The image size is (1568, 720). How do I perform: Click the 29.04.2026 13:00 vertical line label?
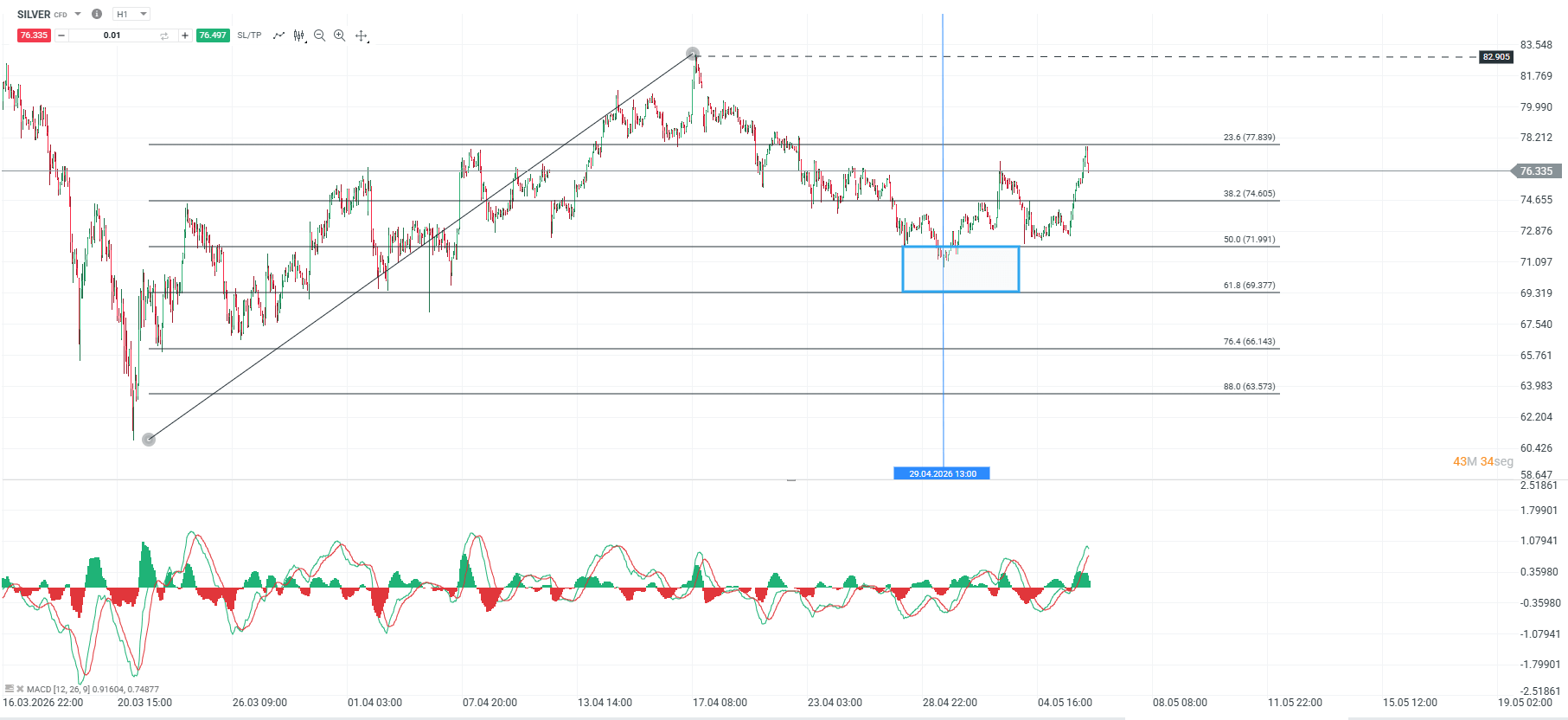[942, 473]
